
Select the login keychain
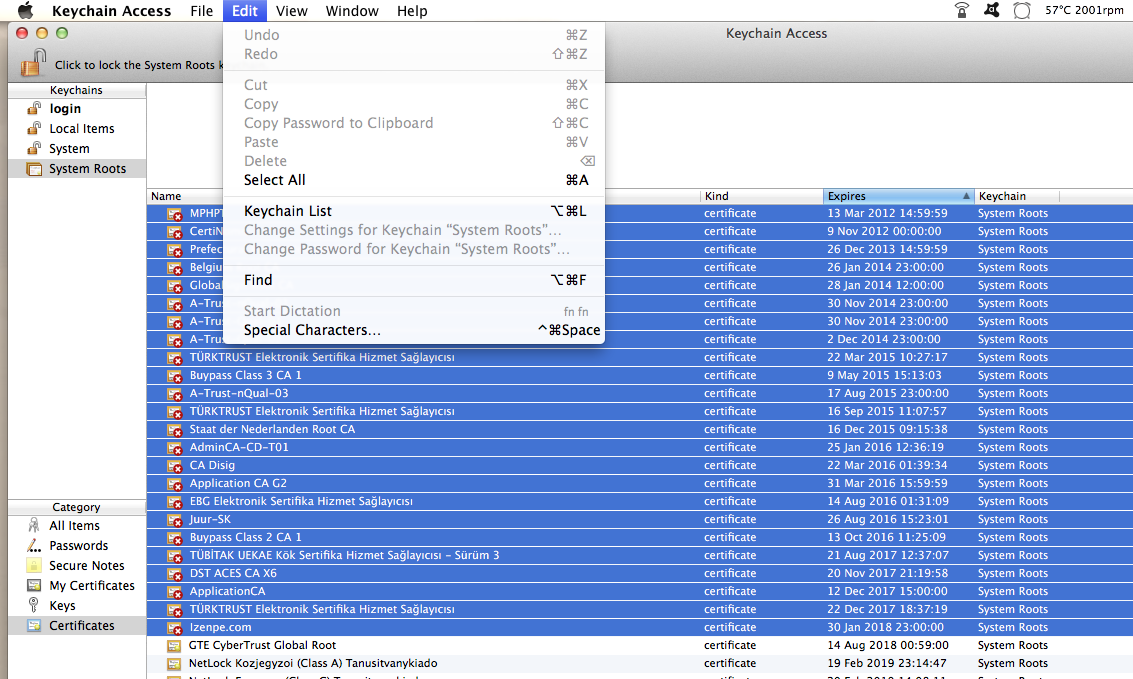pos(77,108)
